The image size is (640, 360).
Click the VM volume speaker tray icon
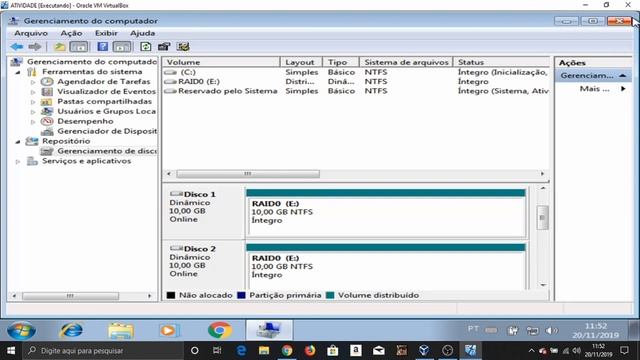(x=551, y=331)
